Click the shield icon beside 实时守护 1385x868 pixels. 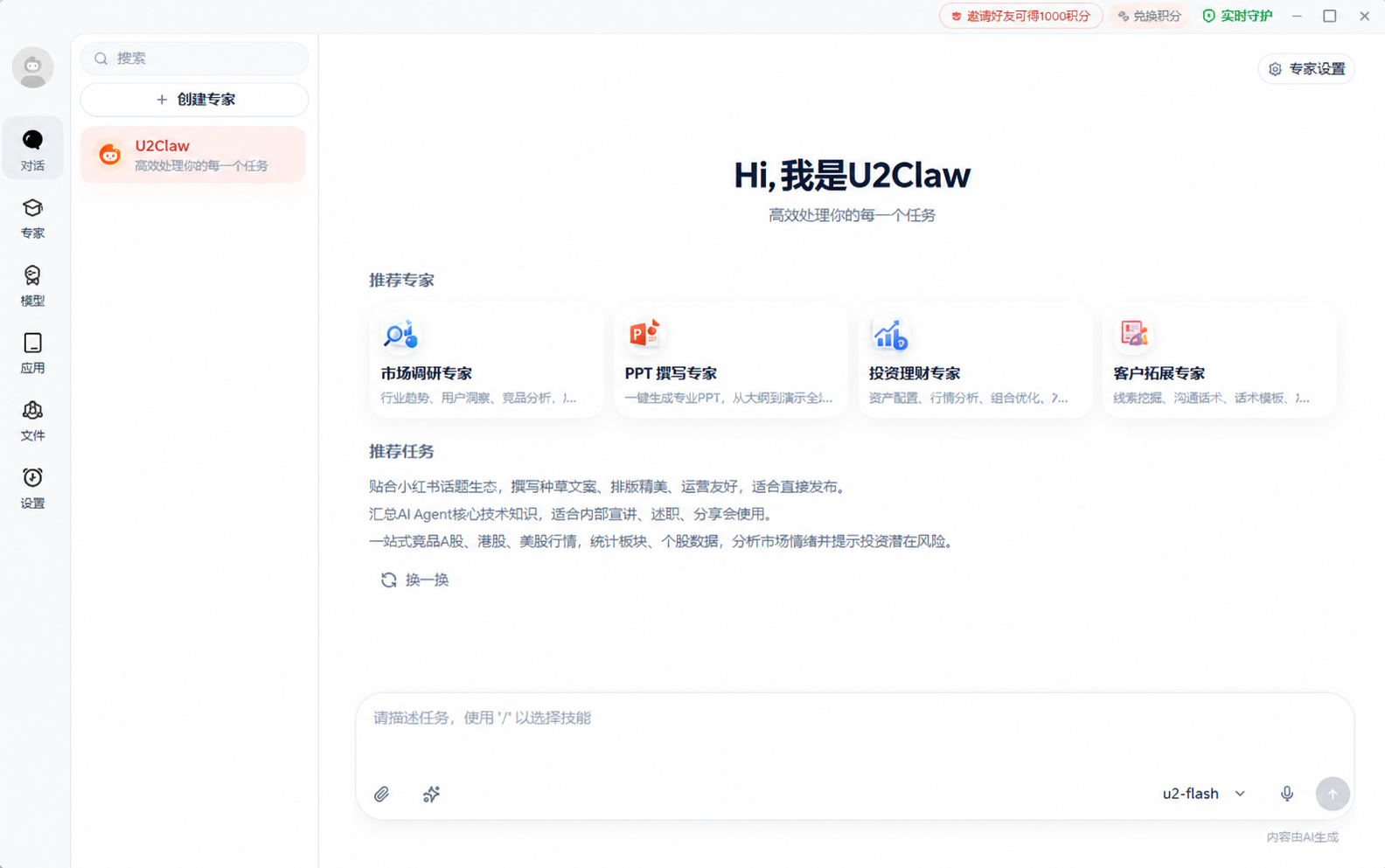point(1209,16)
